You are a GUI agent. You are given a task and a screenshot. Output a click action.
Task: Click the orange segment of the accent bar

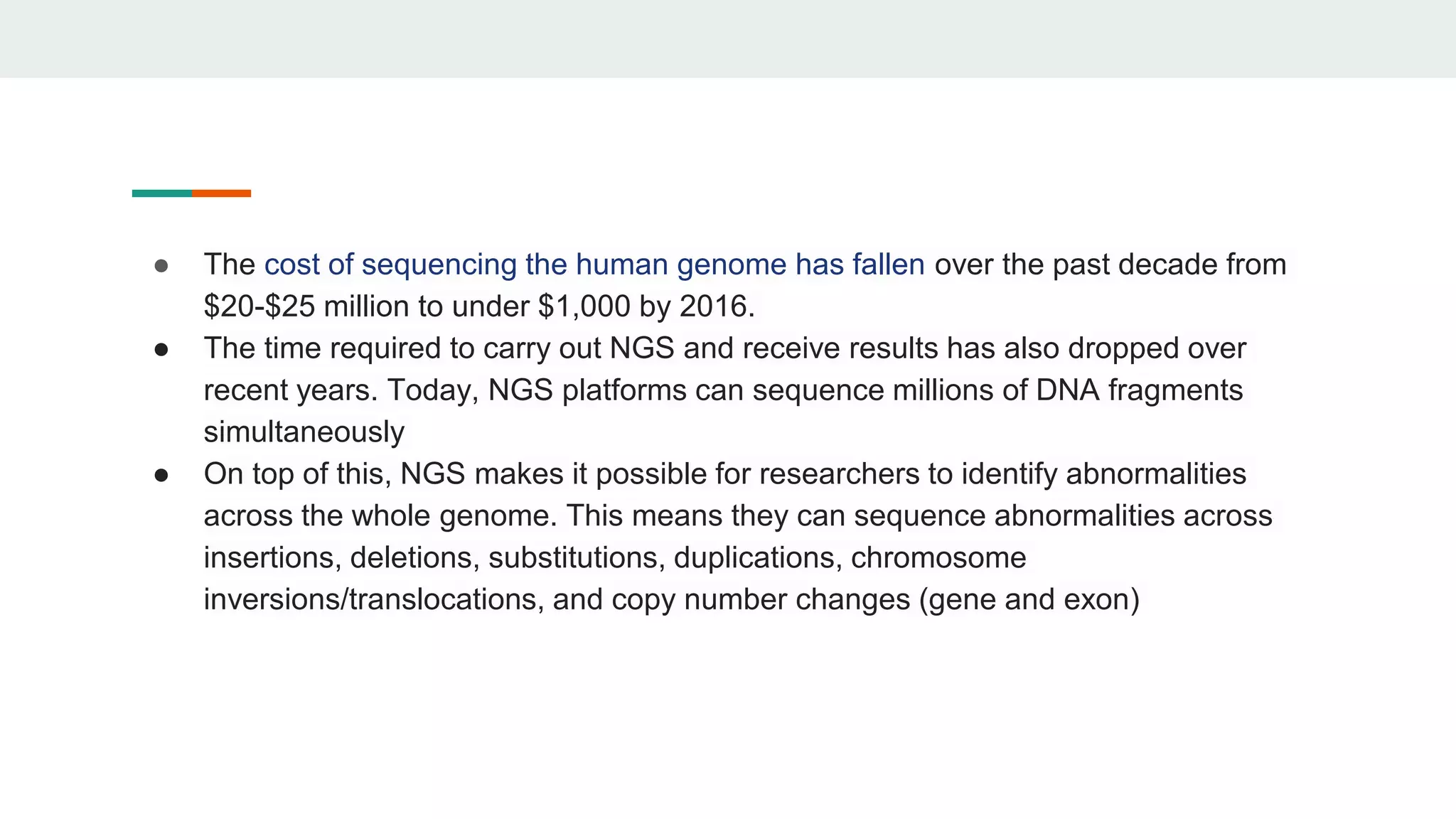(x=221, y=193)
